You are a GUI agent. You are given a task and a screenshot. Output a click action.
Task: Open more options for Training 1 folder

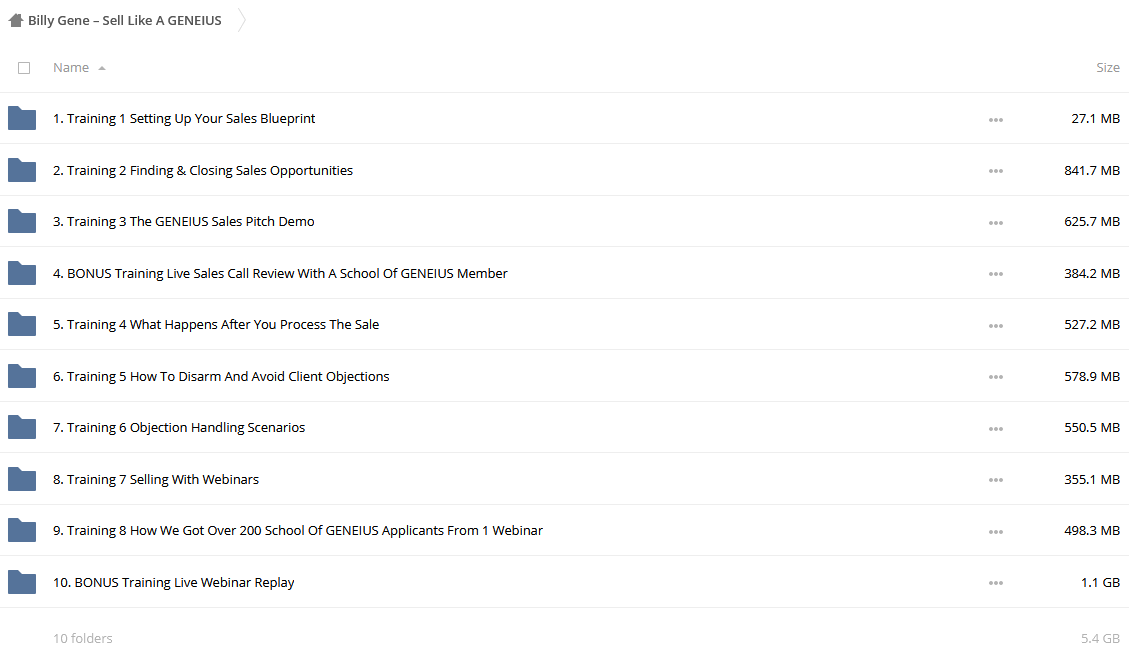pyautogui.click(x=996, y=120)
